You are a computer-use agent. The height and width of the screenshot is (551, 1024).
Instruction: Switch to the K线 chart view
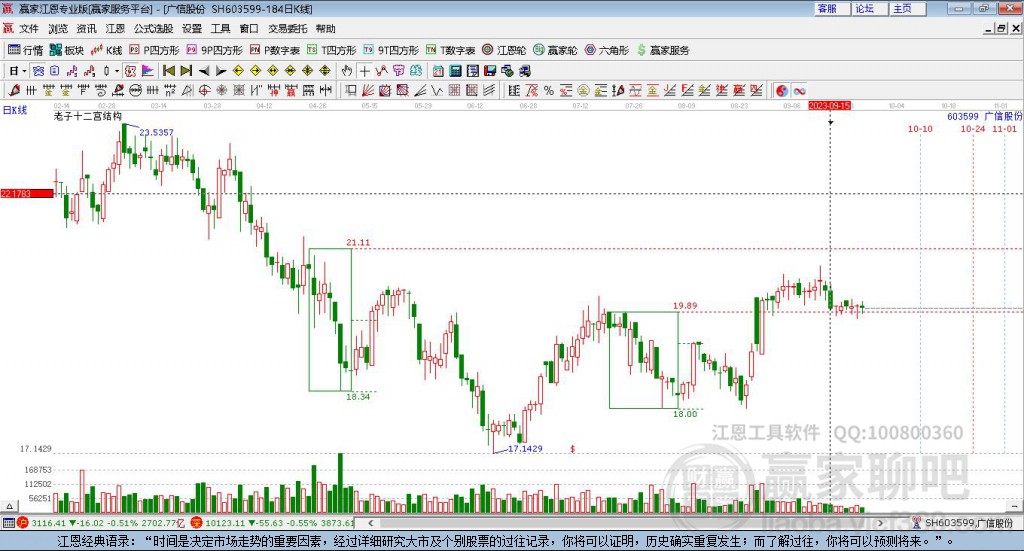click(106, 50)
